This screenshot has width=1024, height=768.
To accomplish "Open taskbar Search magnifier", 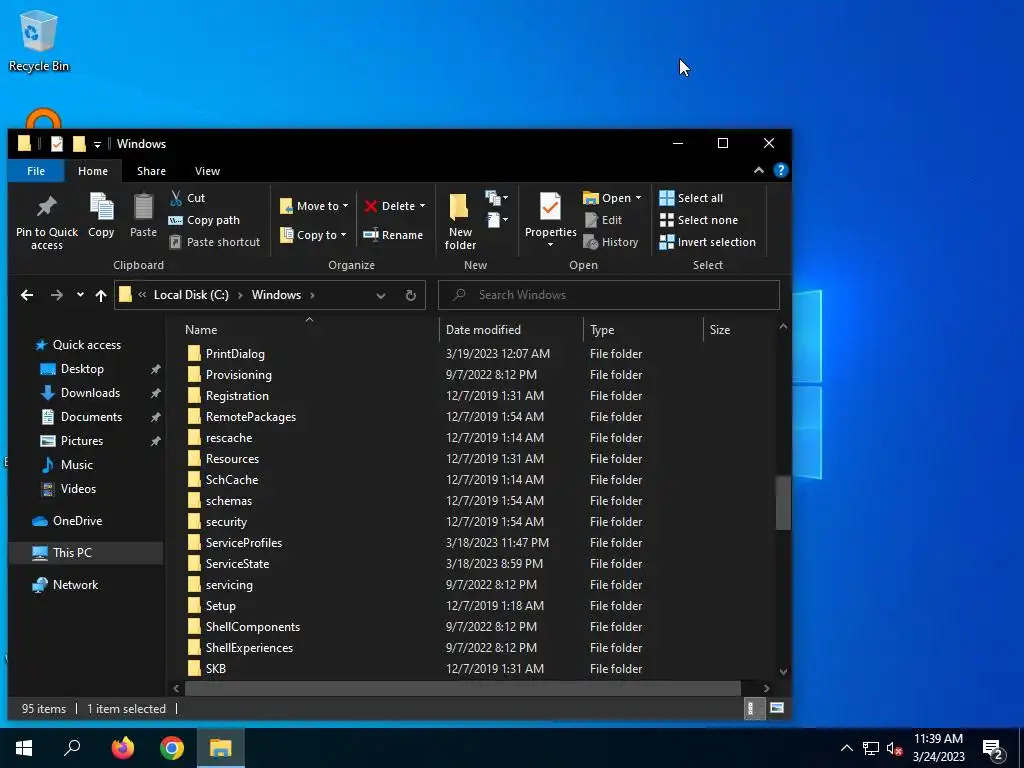I will point(72,748).
